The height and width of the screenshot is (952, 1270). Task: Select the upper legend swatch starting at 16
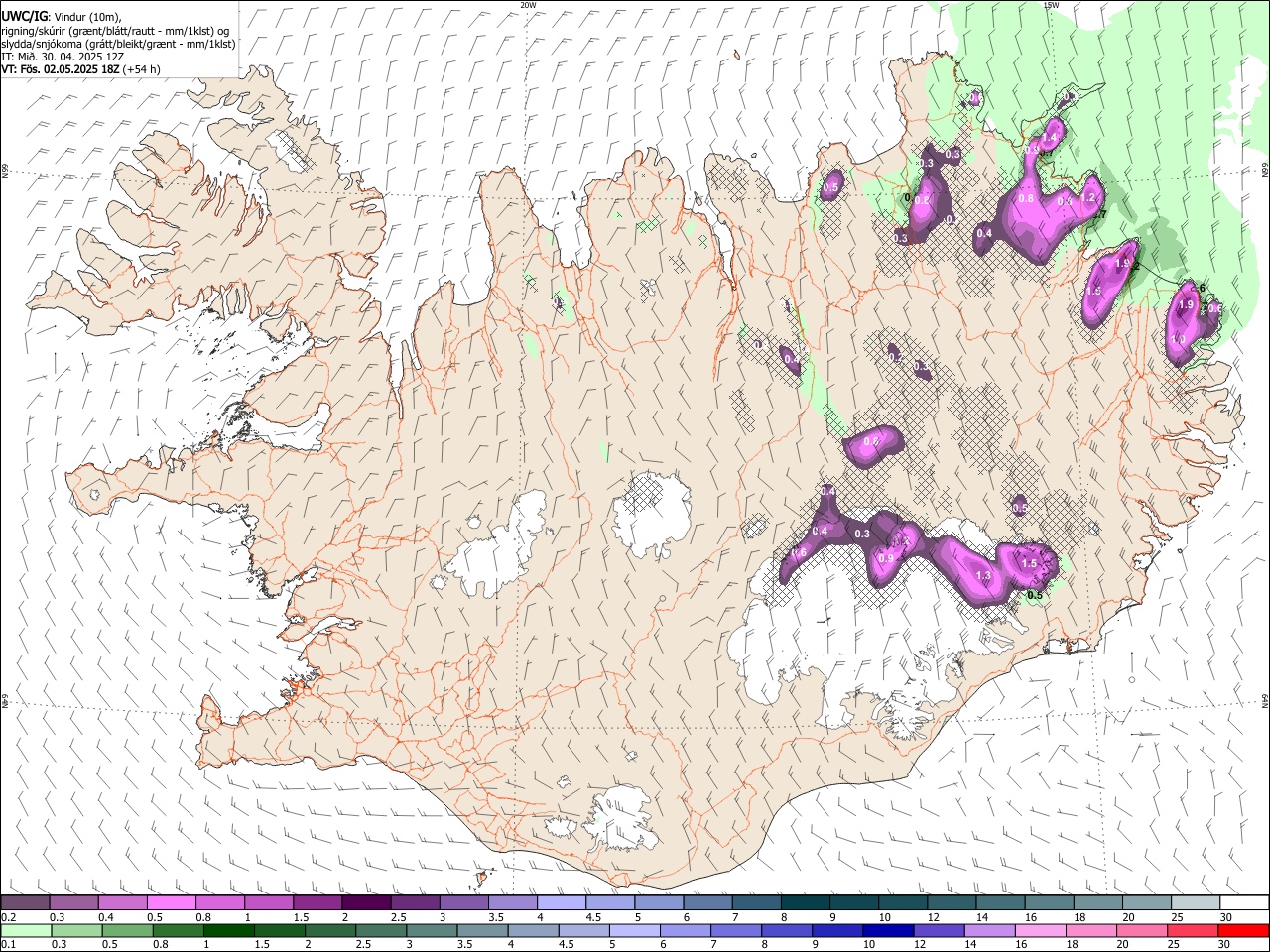1049,903
